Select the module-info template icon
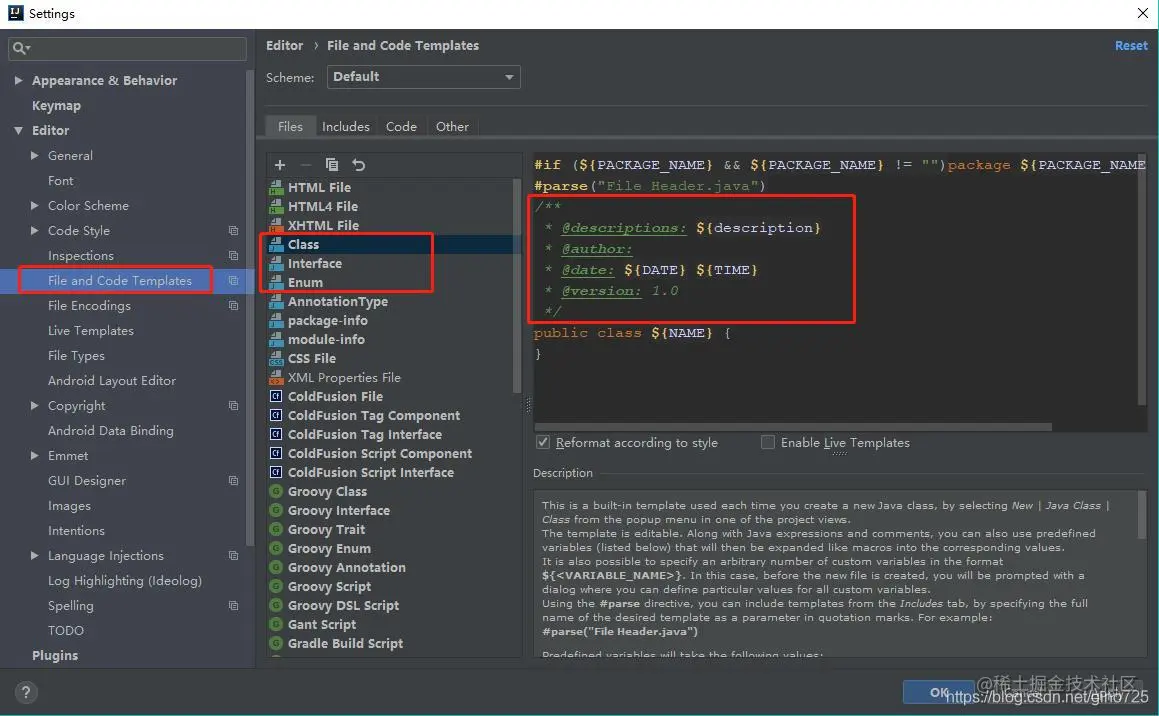This screenshot has height=716, width=1159. tap(276, 339)
